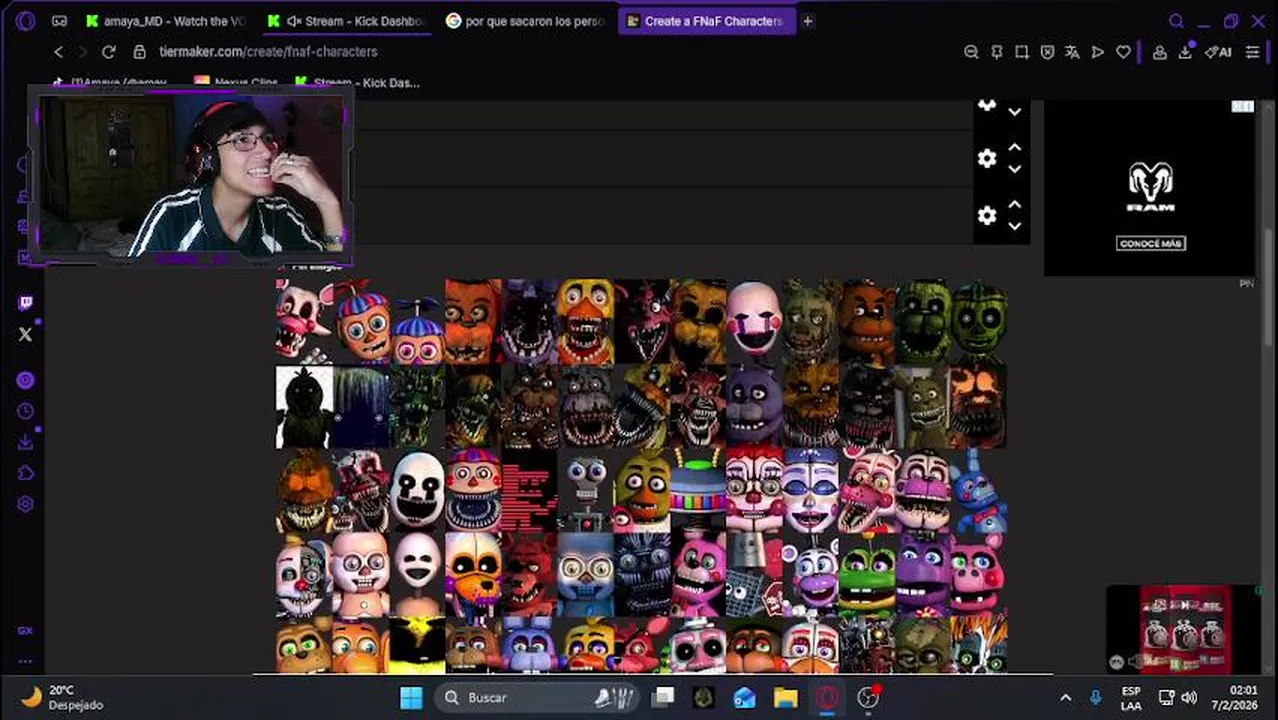This screenshot has width=1278, height=720.
Task: Open the Windows Start menu
Action: (411, 697)
